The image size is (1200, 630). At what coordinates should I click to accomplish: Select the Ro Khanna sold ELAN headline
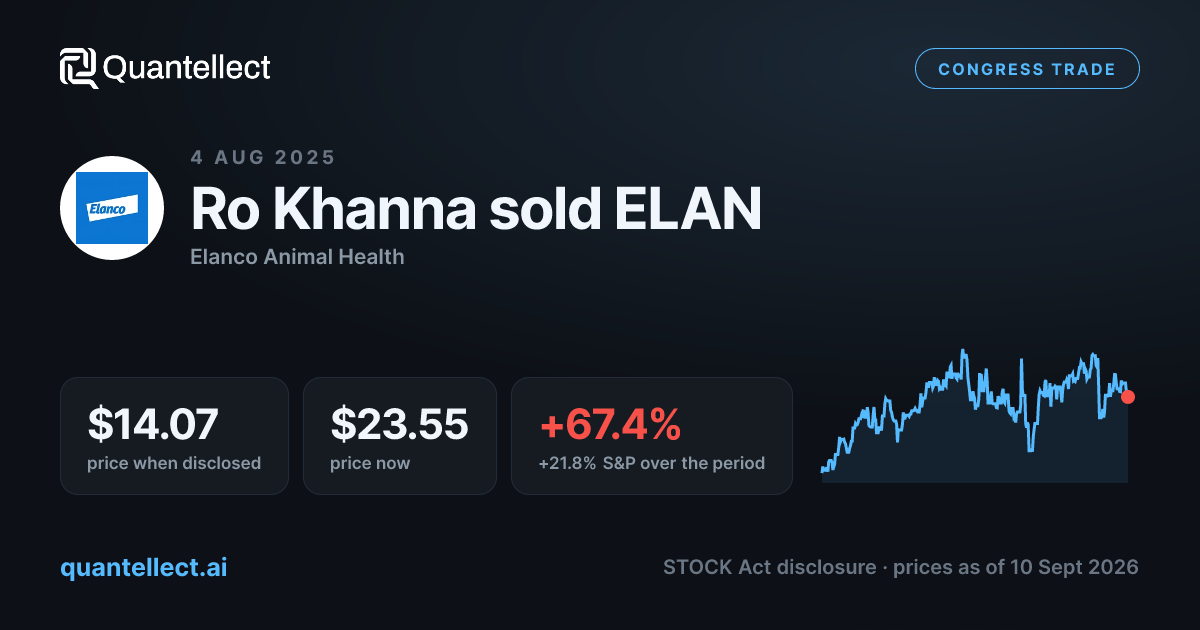[x=476, y=208]
